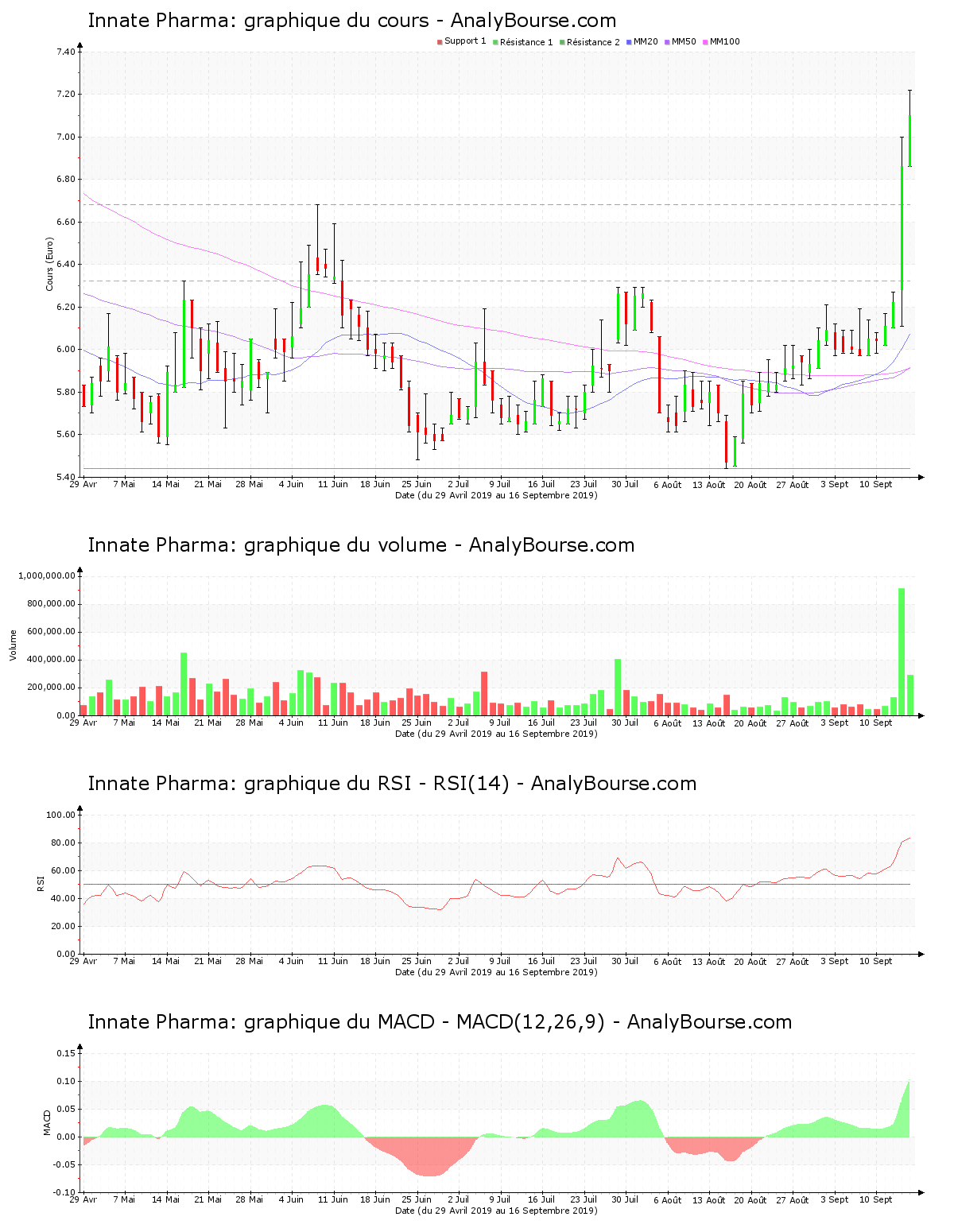Screen dimensions: 954x1232
Task: Click '30 Juil' on the price chart axis
Action: (625, 484)
